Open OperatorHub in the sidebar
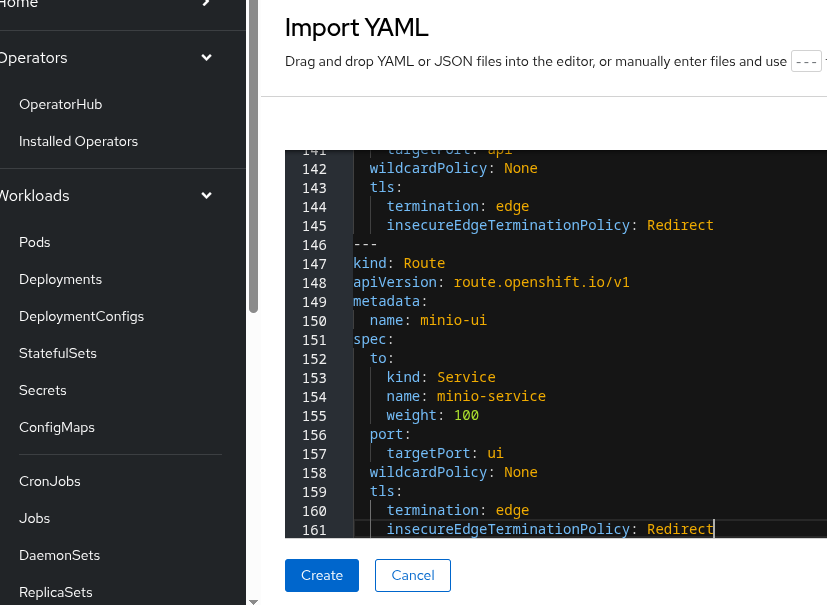The image size is (827, 605). coord(60,104)
